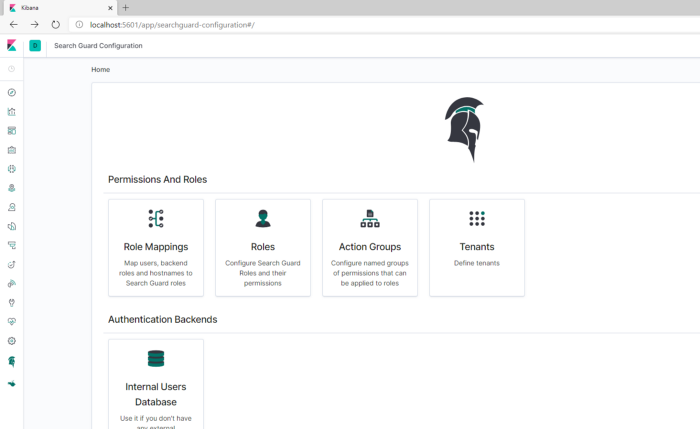Open the Roles card
Viewport: 700px width, 429px height.
click(263, 248)
